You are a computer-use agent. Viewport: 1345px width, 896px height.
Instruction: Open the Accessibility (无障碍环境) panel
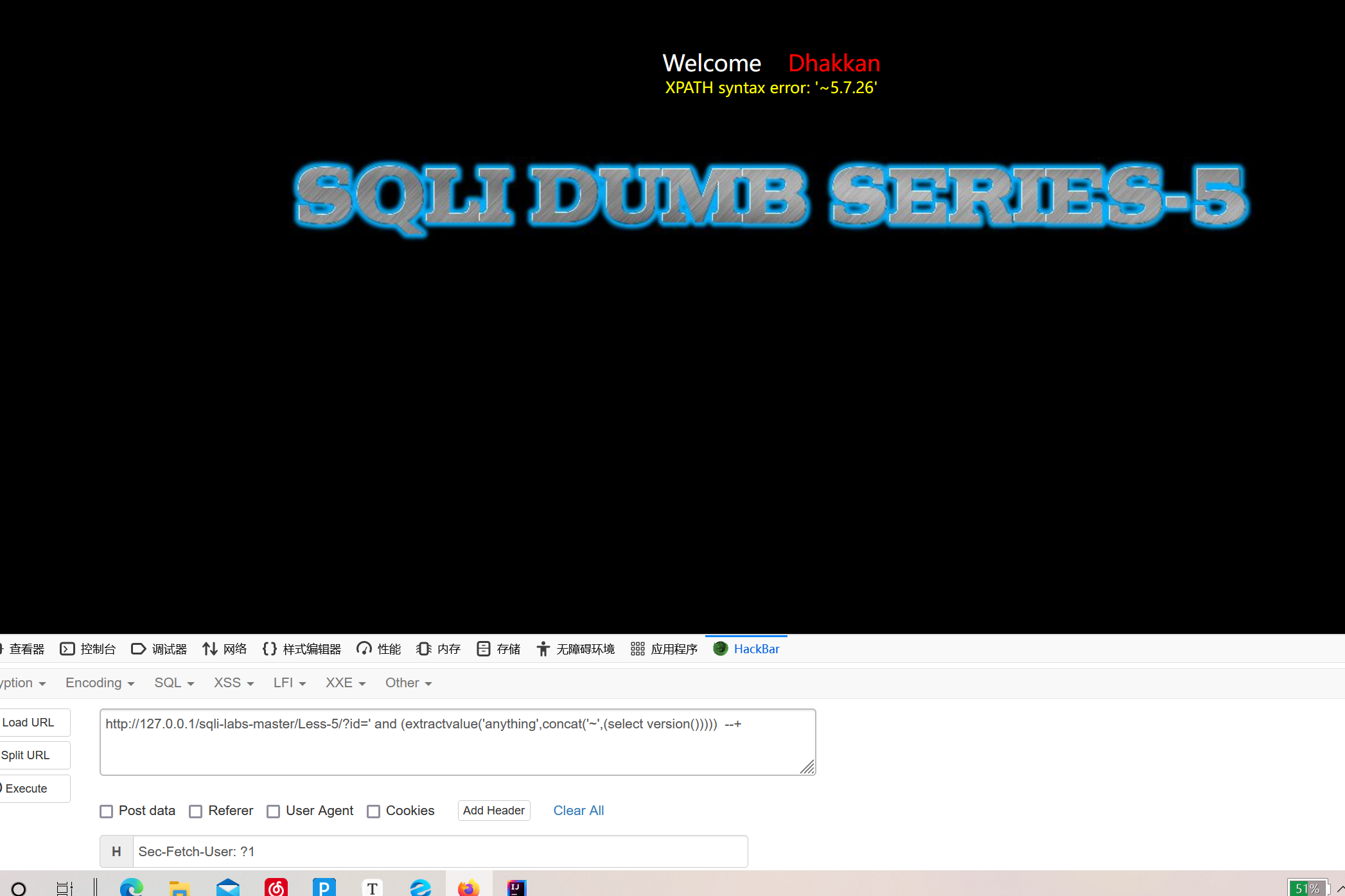pyautogui.click(x=575, y=649)
